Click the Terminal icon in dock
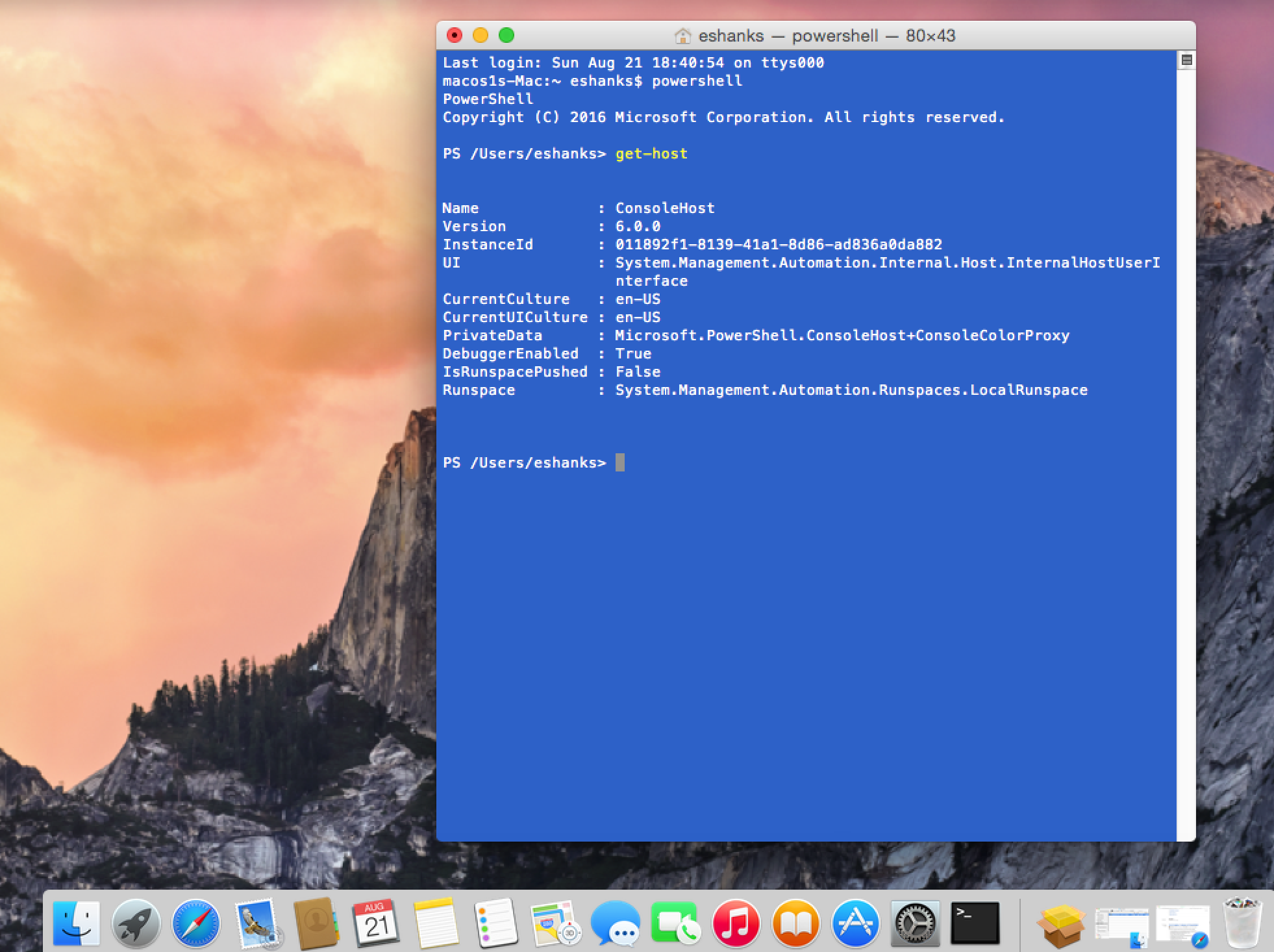Image resolution: width=1274 pixels, height=952 pixels. click(x=975, y=923)
